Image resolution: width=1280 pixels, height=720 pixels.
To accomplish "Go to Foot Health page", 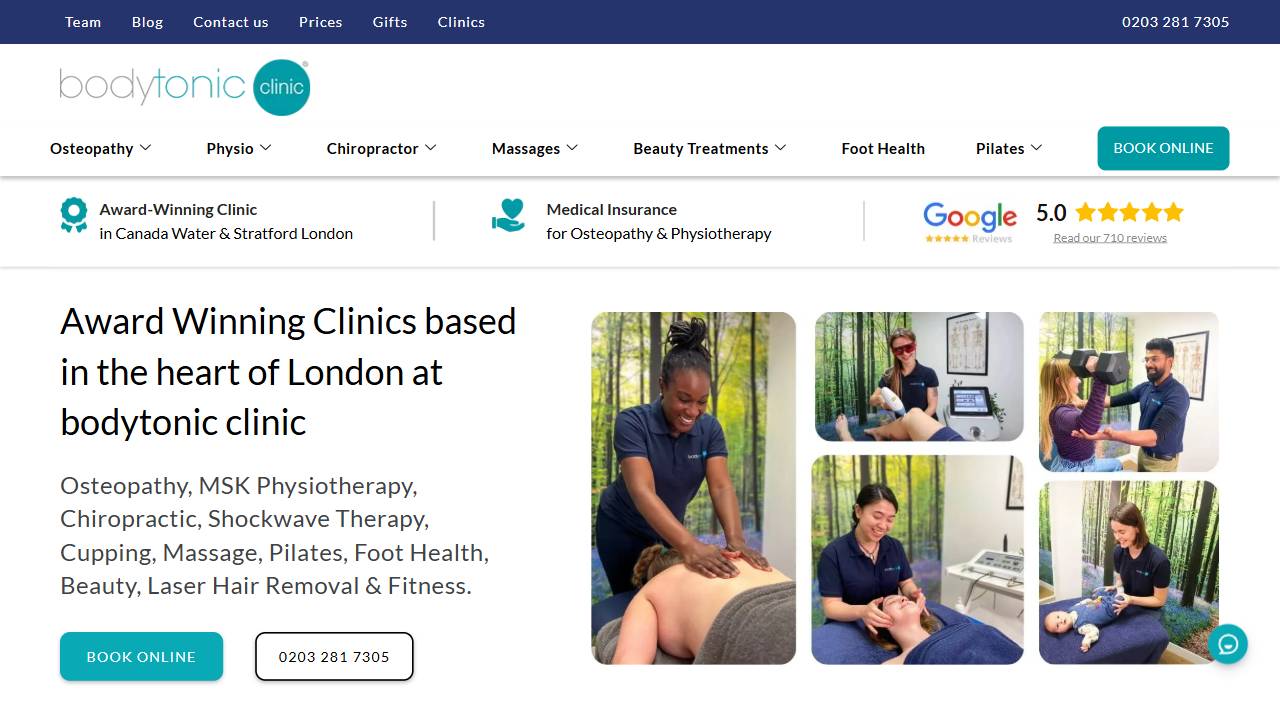I will click(883, 148).
